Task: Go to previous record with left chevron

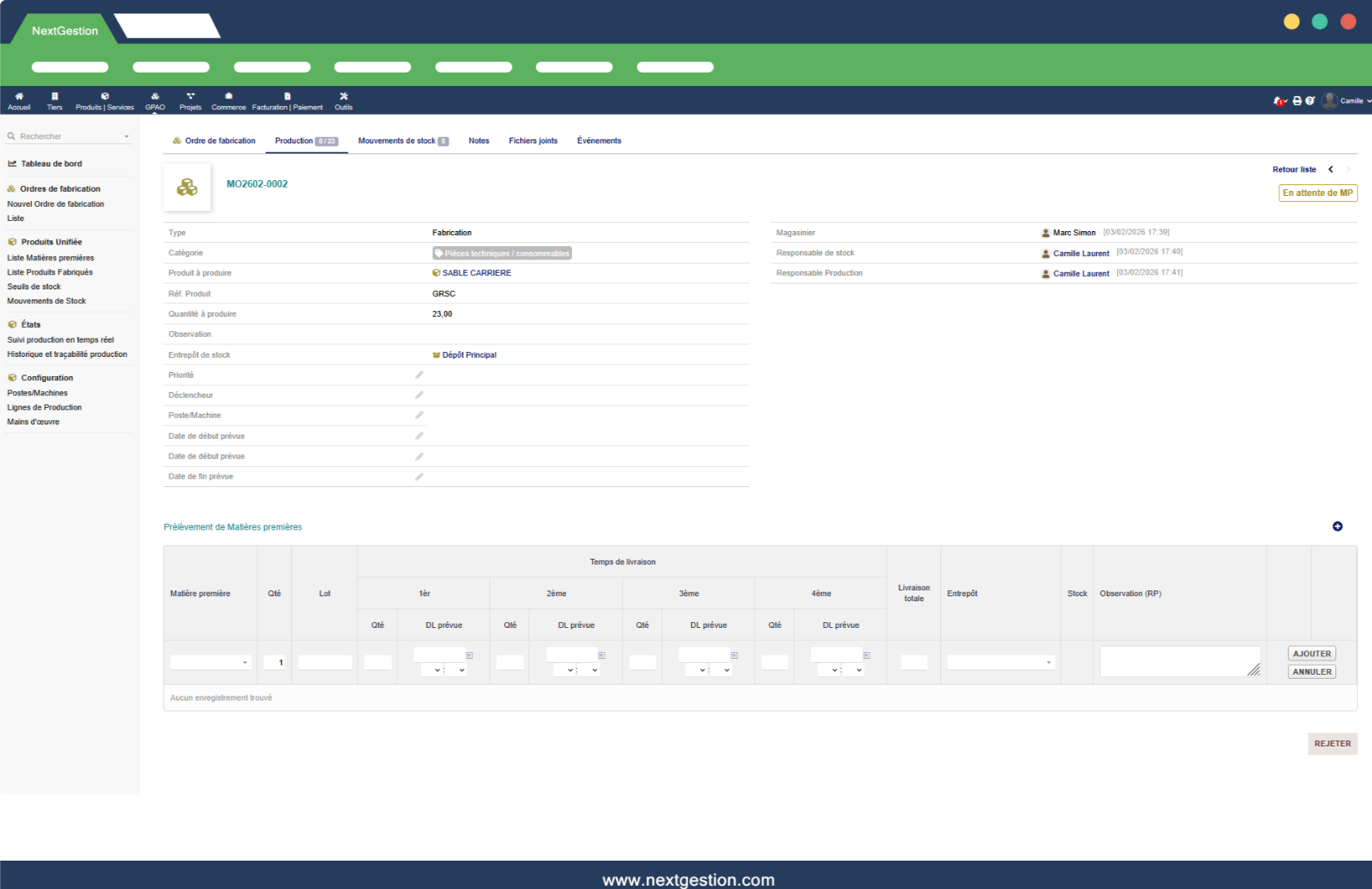Action: click(x=1330, y=169)
